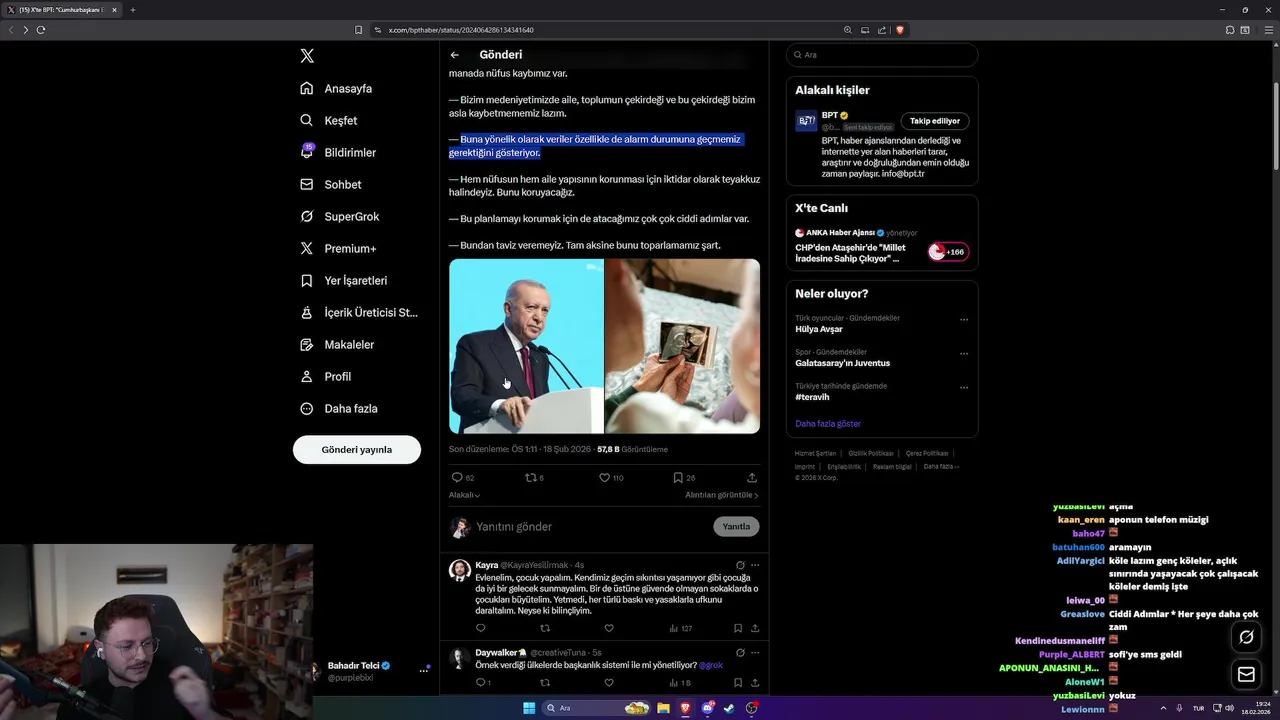Open Erdoğan photo in post
The height and width of the screenshot is (720, 1280).
pyautogui.click(x=526, y=346)
